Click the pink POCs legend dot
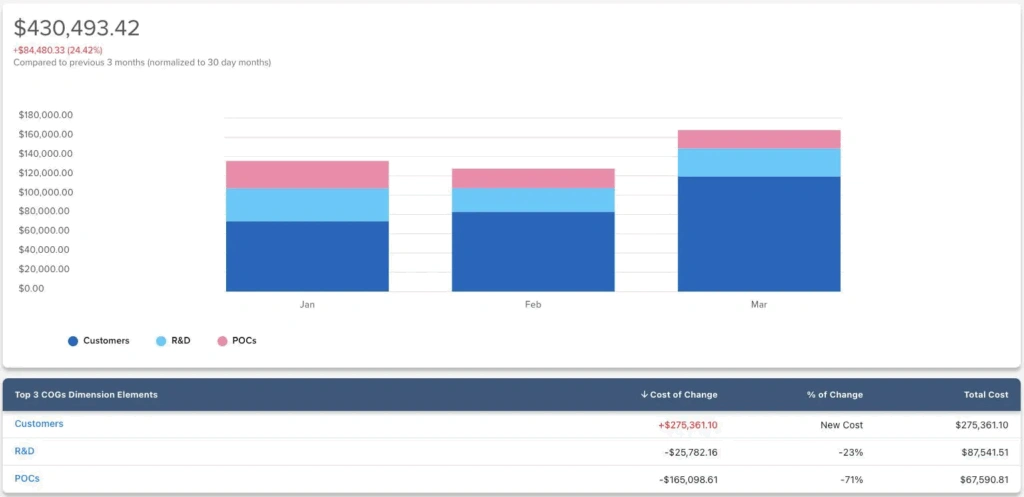This screenshot has width=1024, height=497. coord(222,341)
